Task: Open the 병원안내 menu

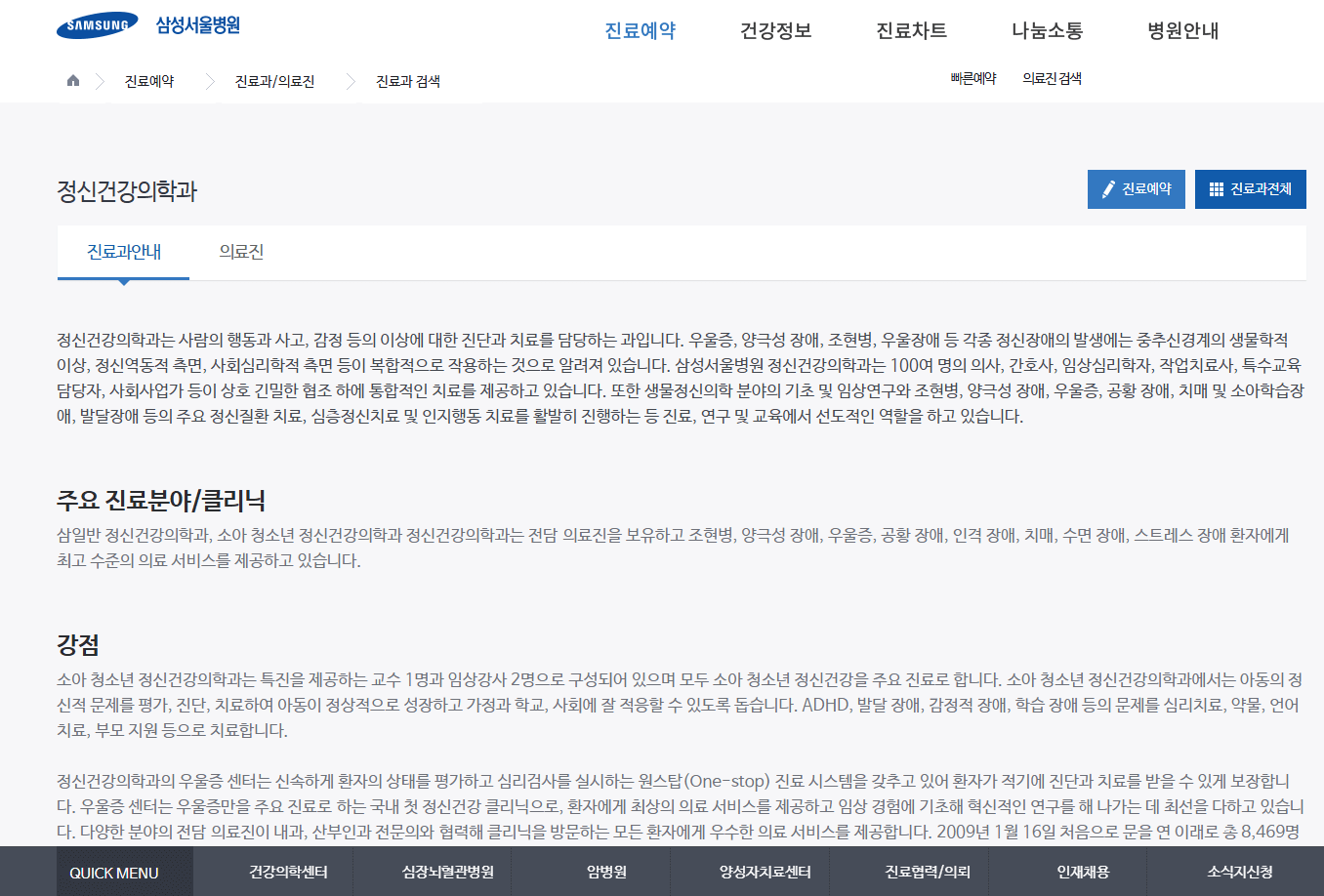Action: [1181, 30]
